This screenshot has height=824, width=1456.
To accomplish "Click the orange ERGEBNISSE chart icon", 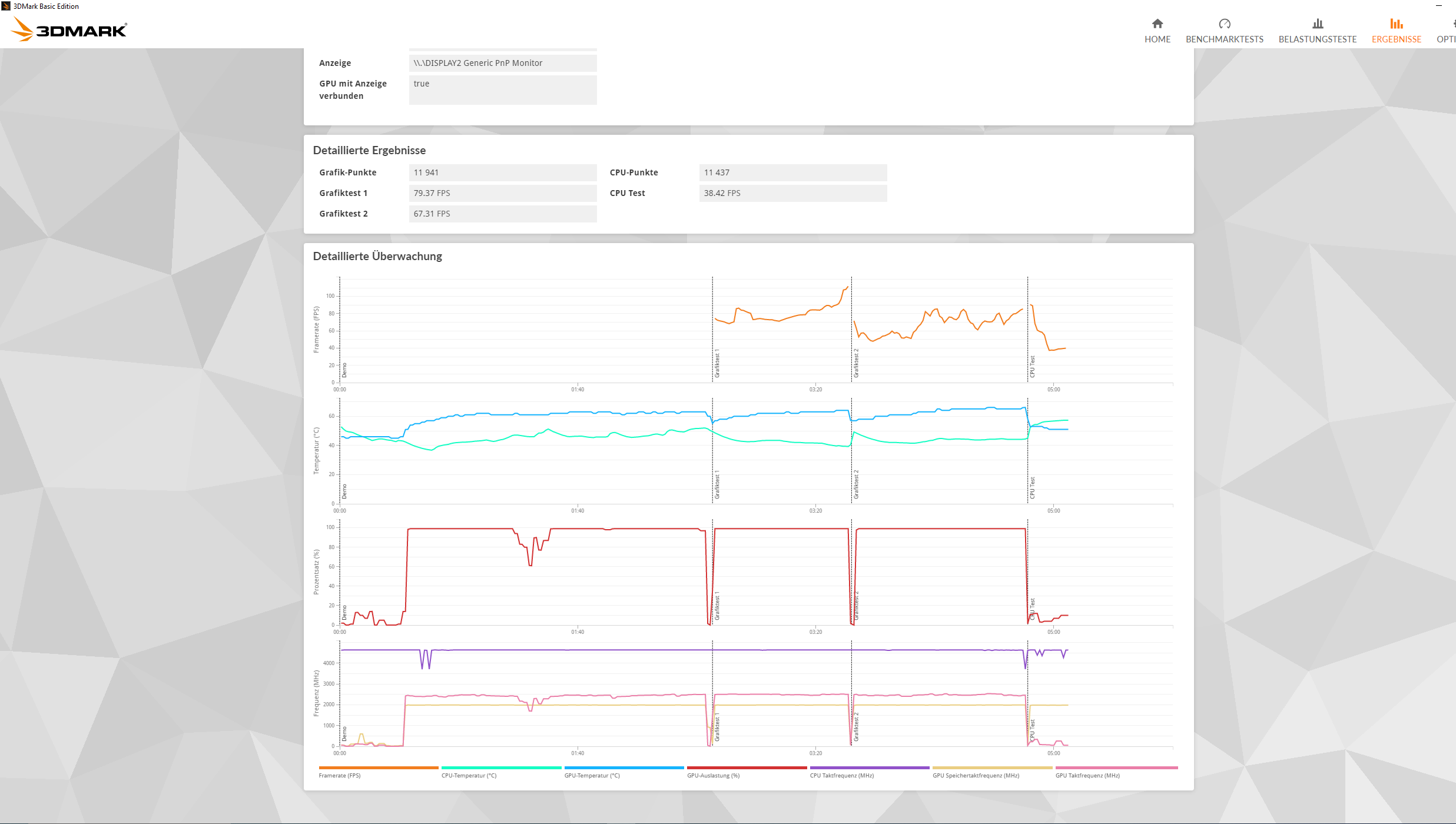I will 1396,24.
